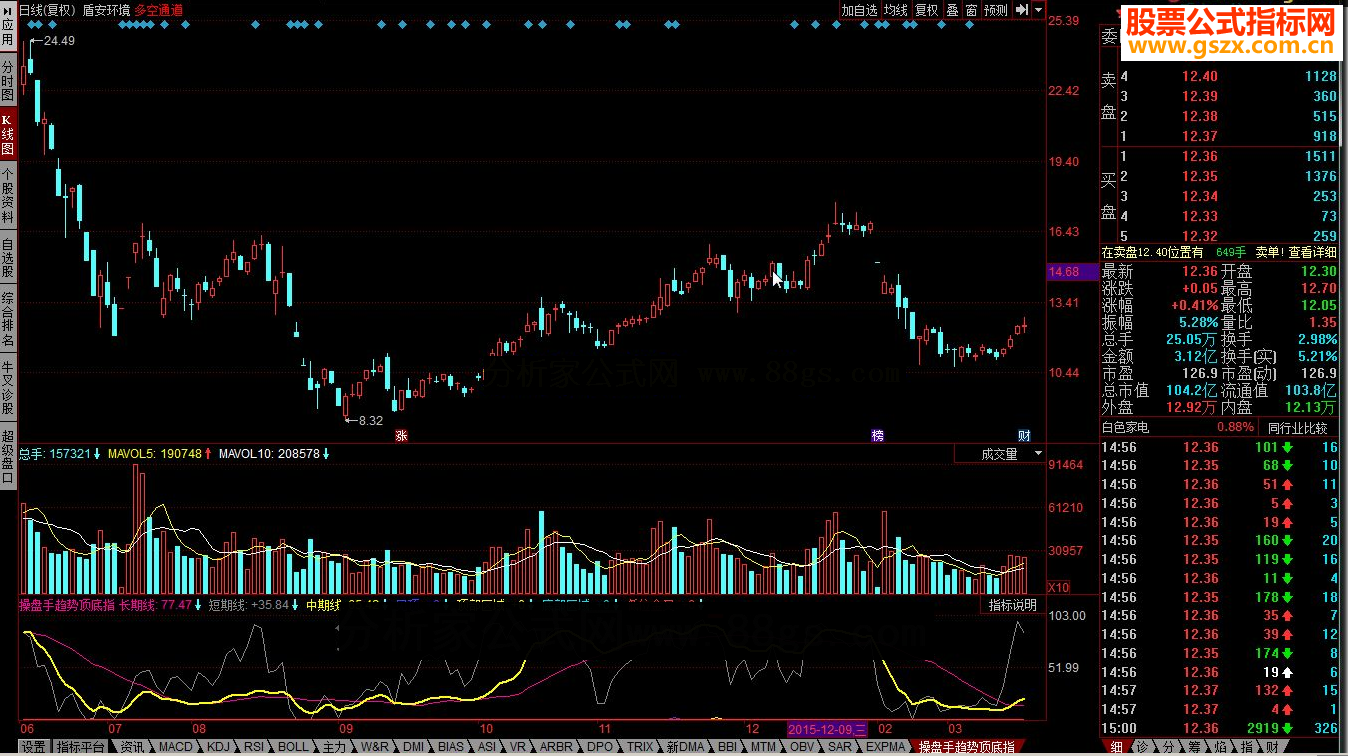Switch to 细 detail panel tab
Screen dimensions: 1348x756
pos(1116,747)
